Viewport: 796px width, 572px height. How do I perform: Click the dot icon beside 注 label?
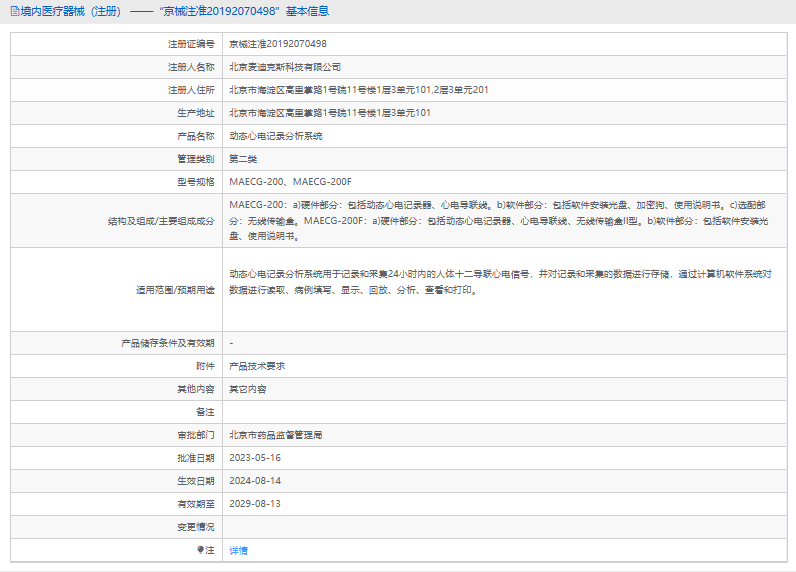[x=201, y=550]
